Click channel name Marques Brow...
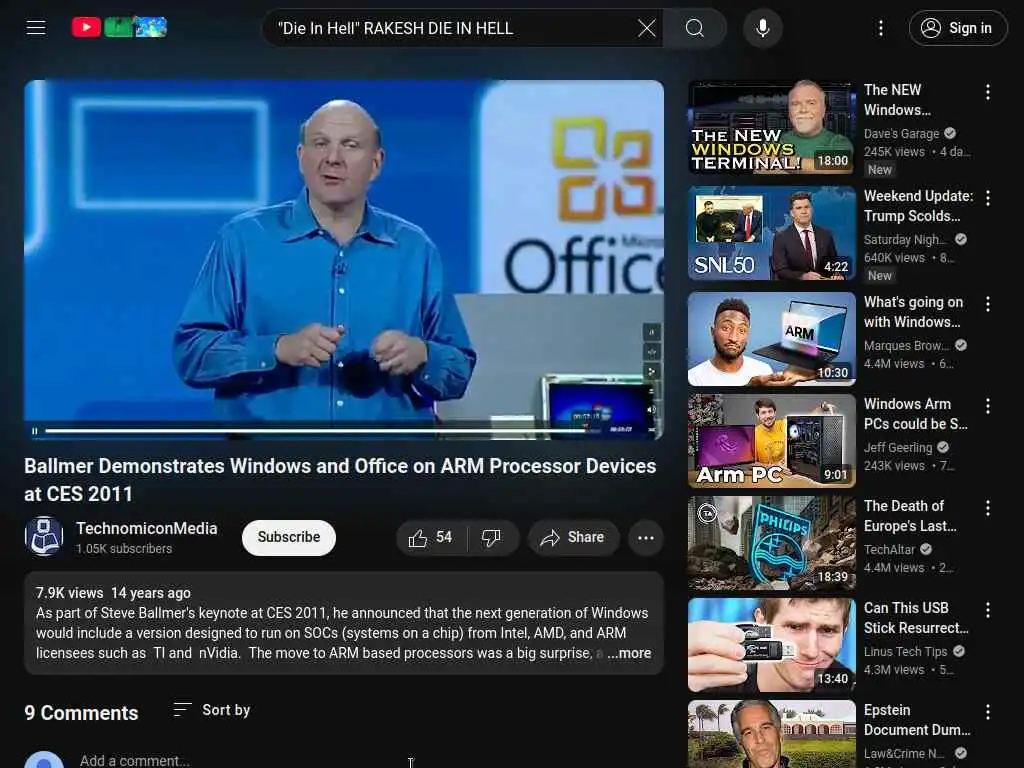1024x768 pixels. pyautogui.click(x=906, y=345)
